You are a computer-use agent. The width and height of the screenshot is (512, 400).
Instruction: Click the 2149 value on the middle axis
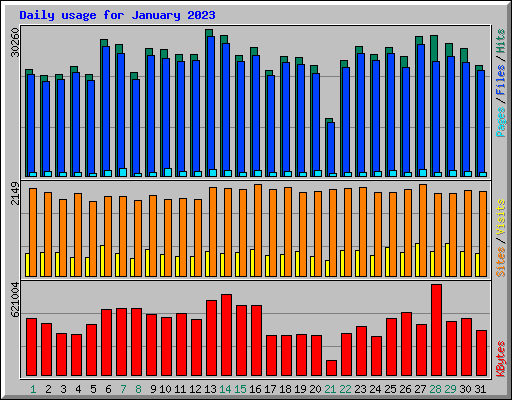tap(15, 193)
